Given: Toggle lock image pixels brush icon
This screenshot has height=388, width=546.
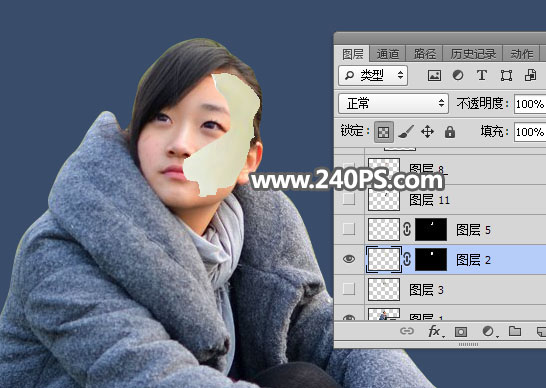Looking at the screenshot, I should [406, 132].
